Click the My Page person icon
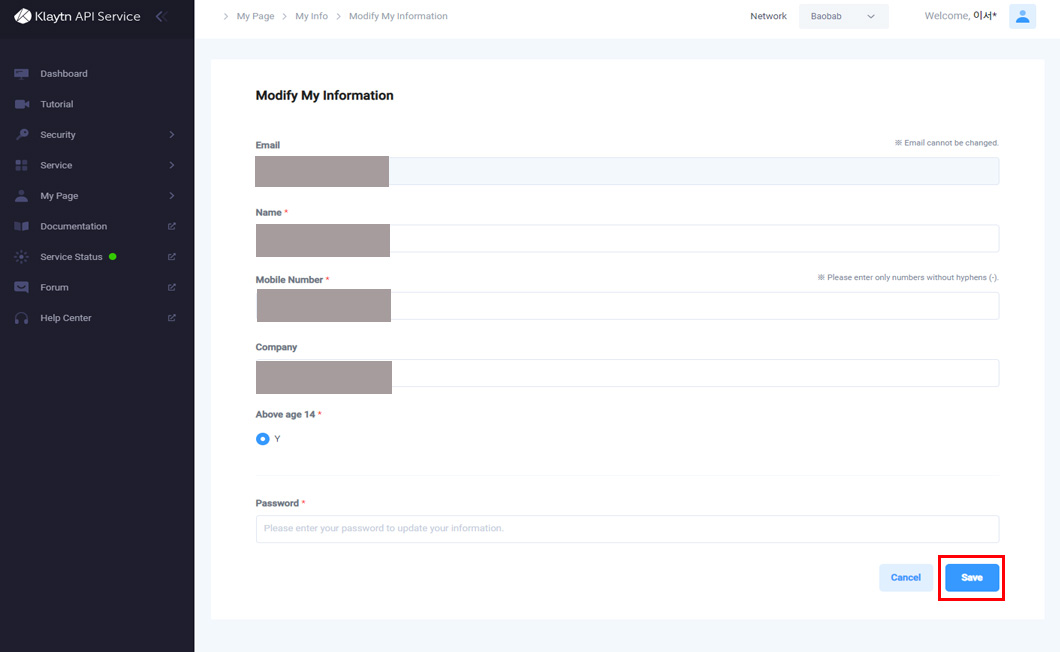Image resolution: width=1060 pixels, height=652 pixels. click(x=22, y=195)
